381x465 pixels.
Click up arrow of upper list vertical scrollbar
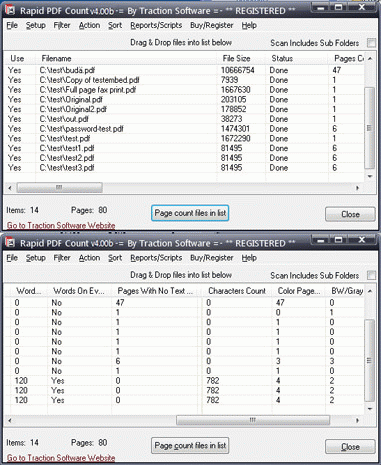pos(370,59)
